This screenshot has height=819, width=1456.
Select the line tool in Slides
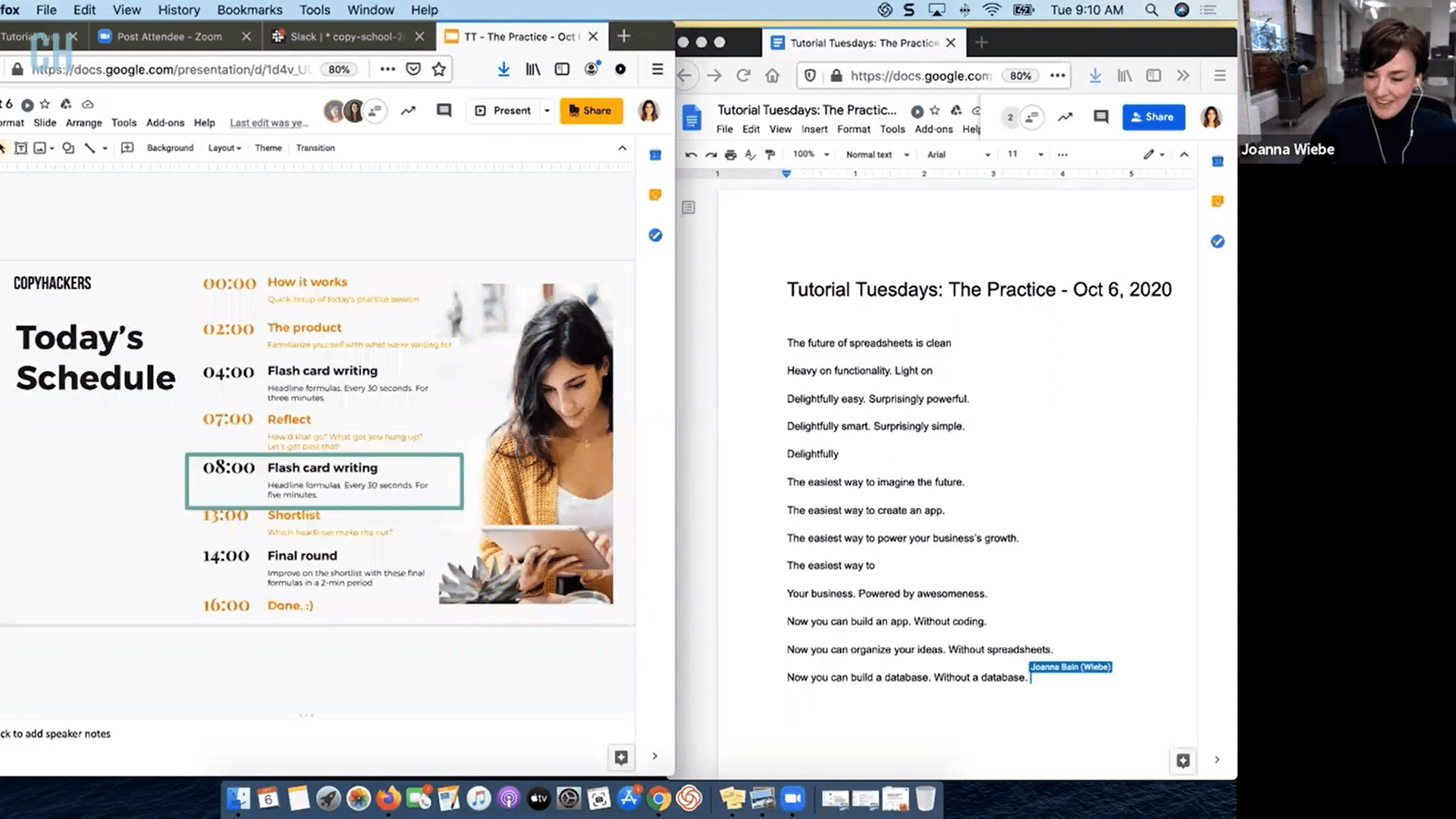[89, 148]
